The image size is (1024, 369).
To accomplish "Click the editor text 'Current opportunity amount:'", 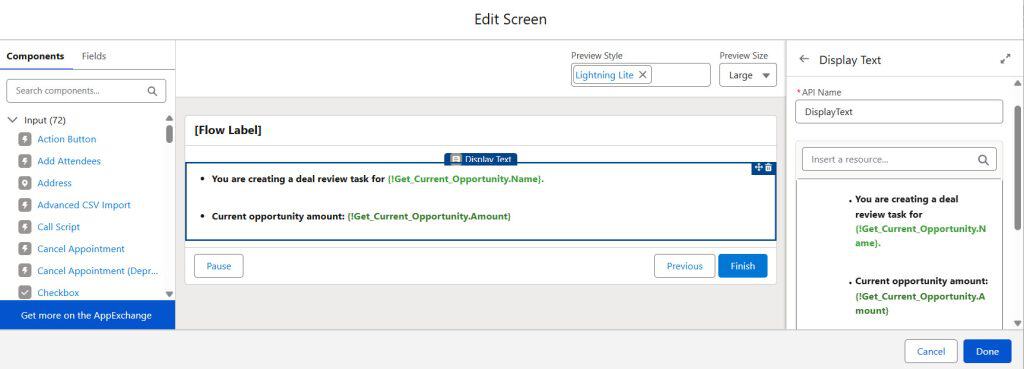I will [x=921, y=281].
